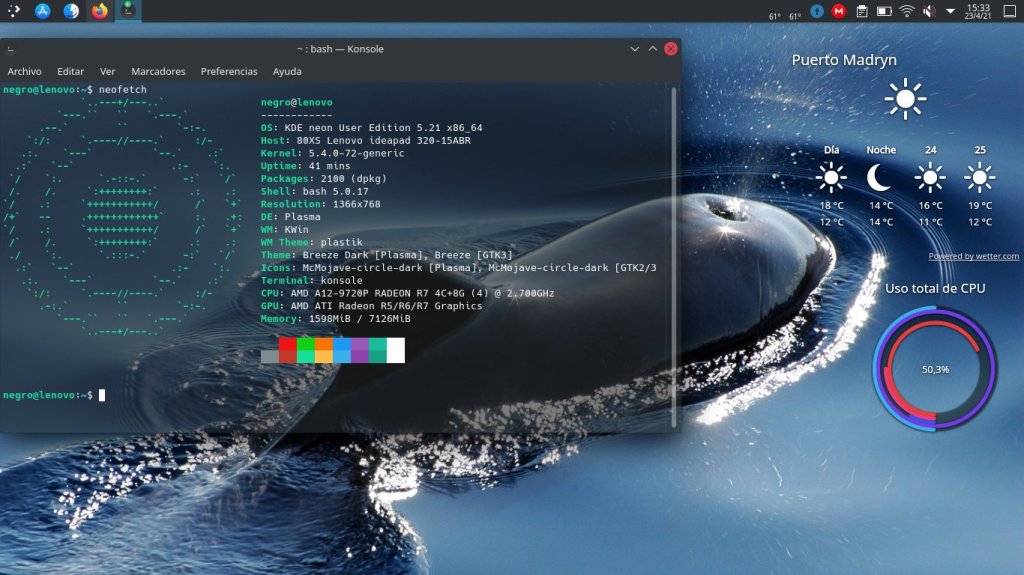The height and width of the screenshot is (575, 1024).
Task: Open the clipboard tray icon
Action: coord(861,12)
